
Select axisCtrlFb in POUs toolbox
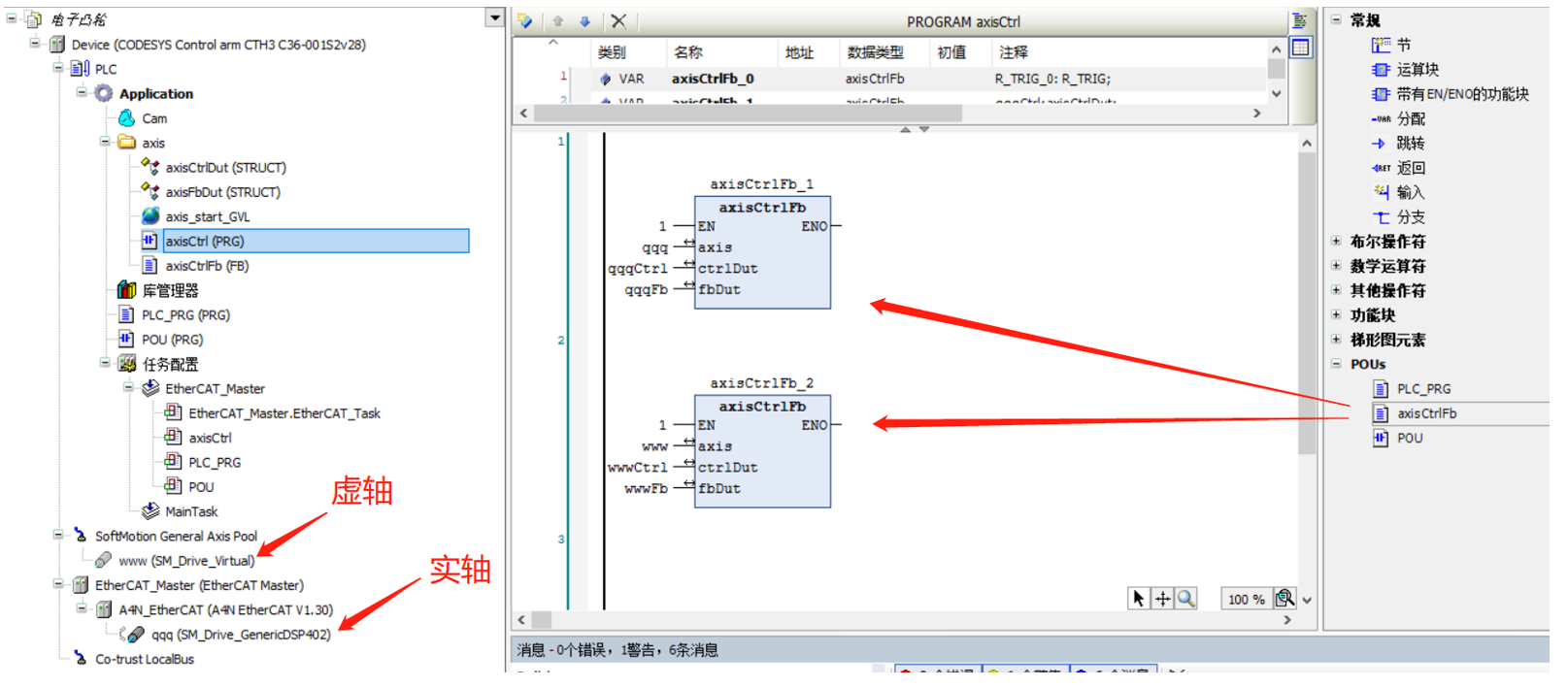tap(1426, 413)
